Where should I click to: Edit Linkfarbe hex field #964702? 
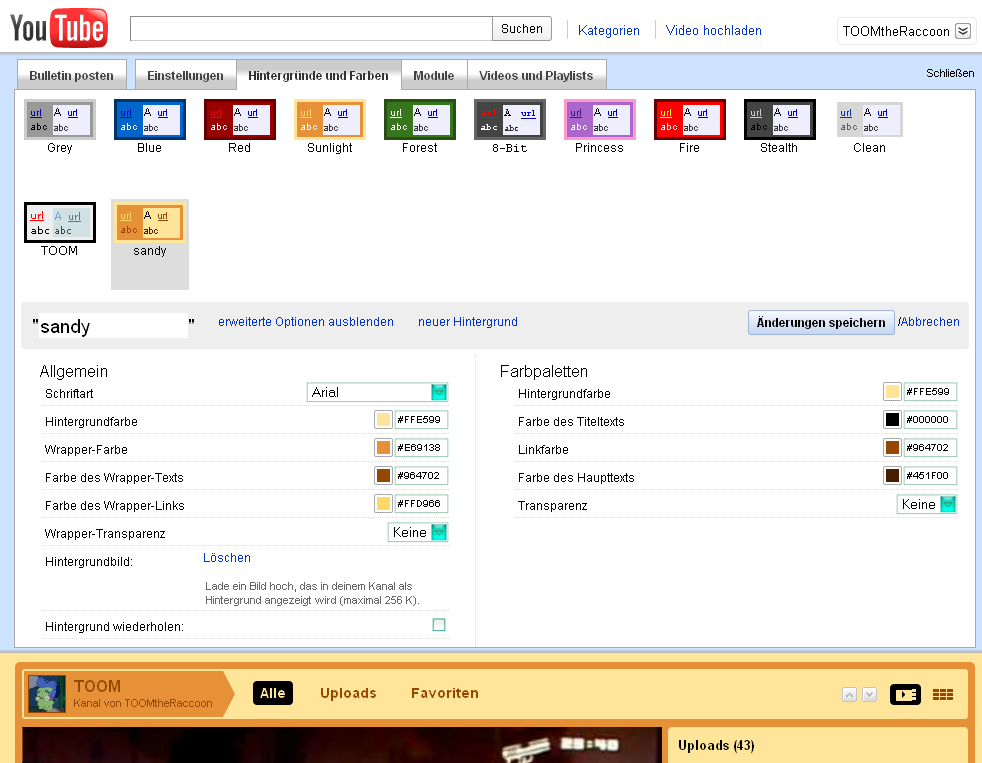[930, 447]
